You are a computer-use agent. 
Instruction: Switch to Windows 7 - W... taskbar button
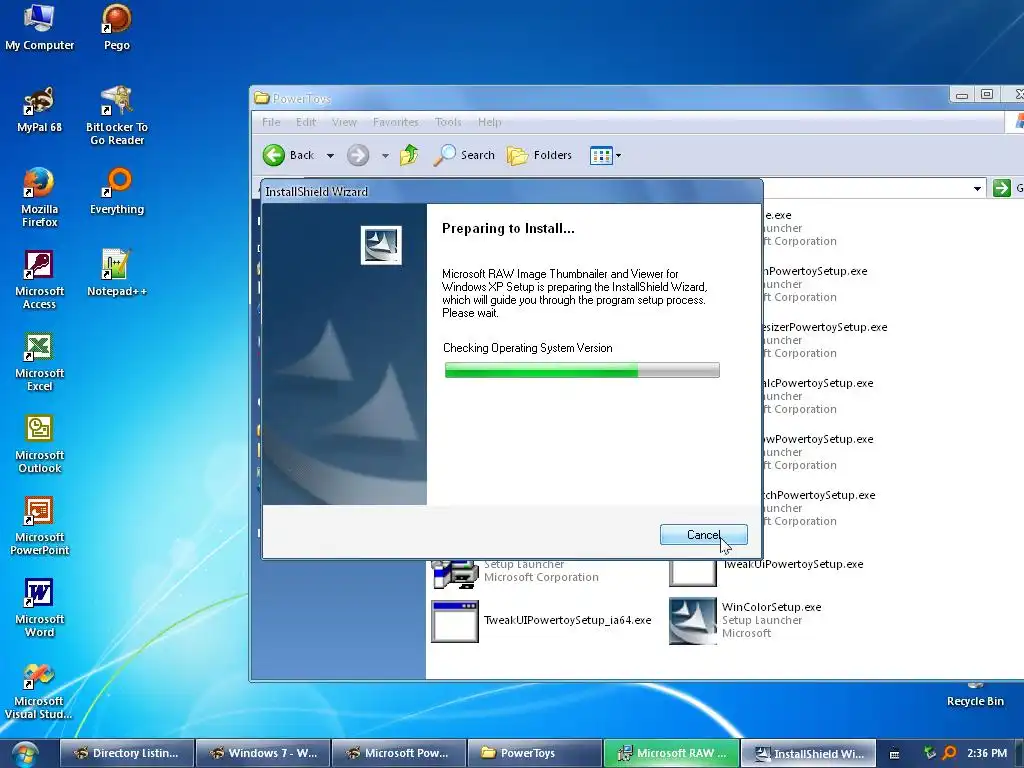click(263, 754)
